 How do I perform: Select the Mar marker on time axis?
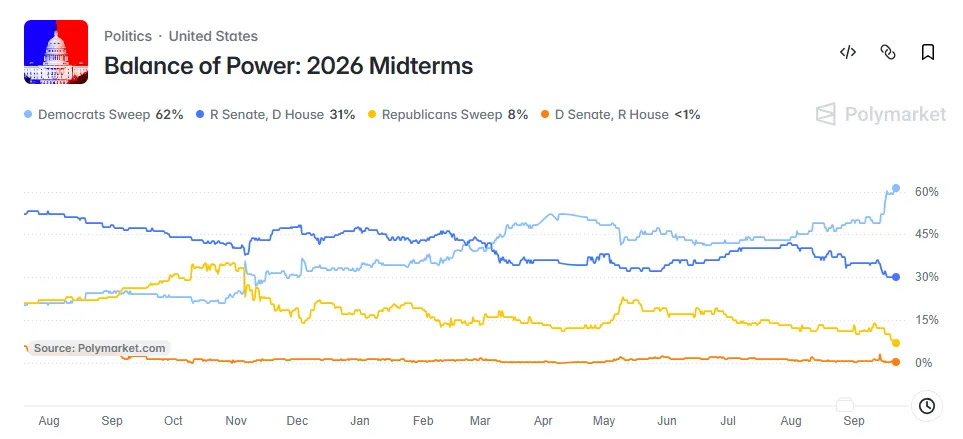480,421
